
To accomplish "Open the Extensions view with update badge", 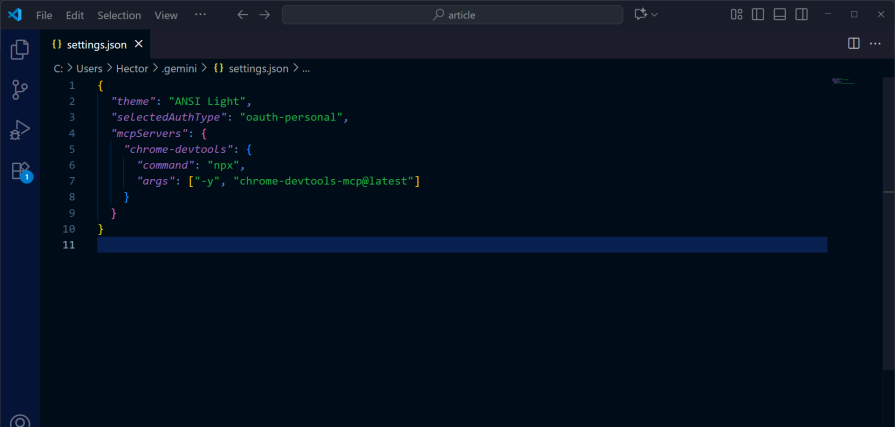I will 20,171.
